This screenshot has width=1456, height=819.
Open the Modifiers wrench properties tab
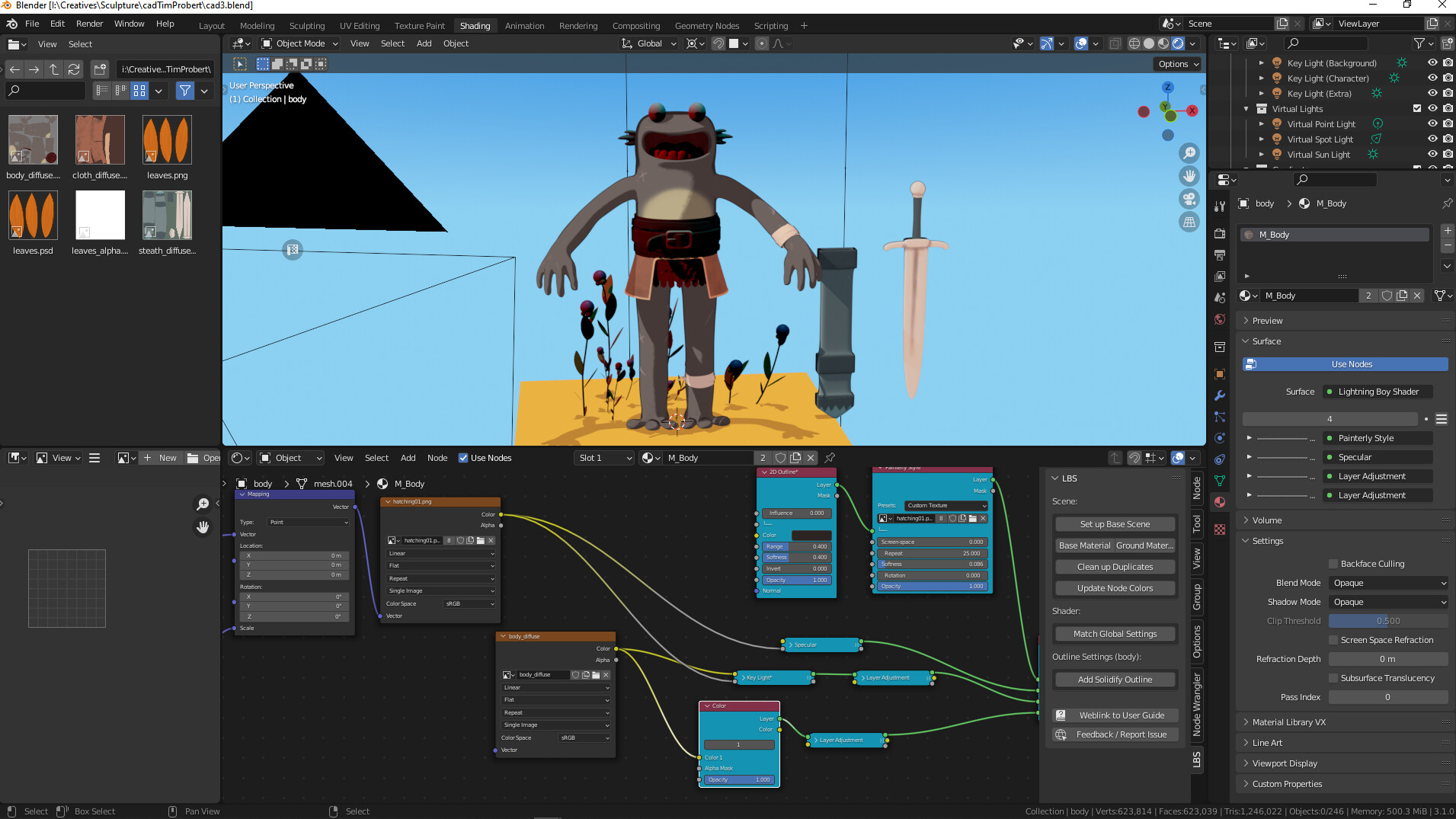tap(1220, 395)
